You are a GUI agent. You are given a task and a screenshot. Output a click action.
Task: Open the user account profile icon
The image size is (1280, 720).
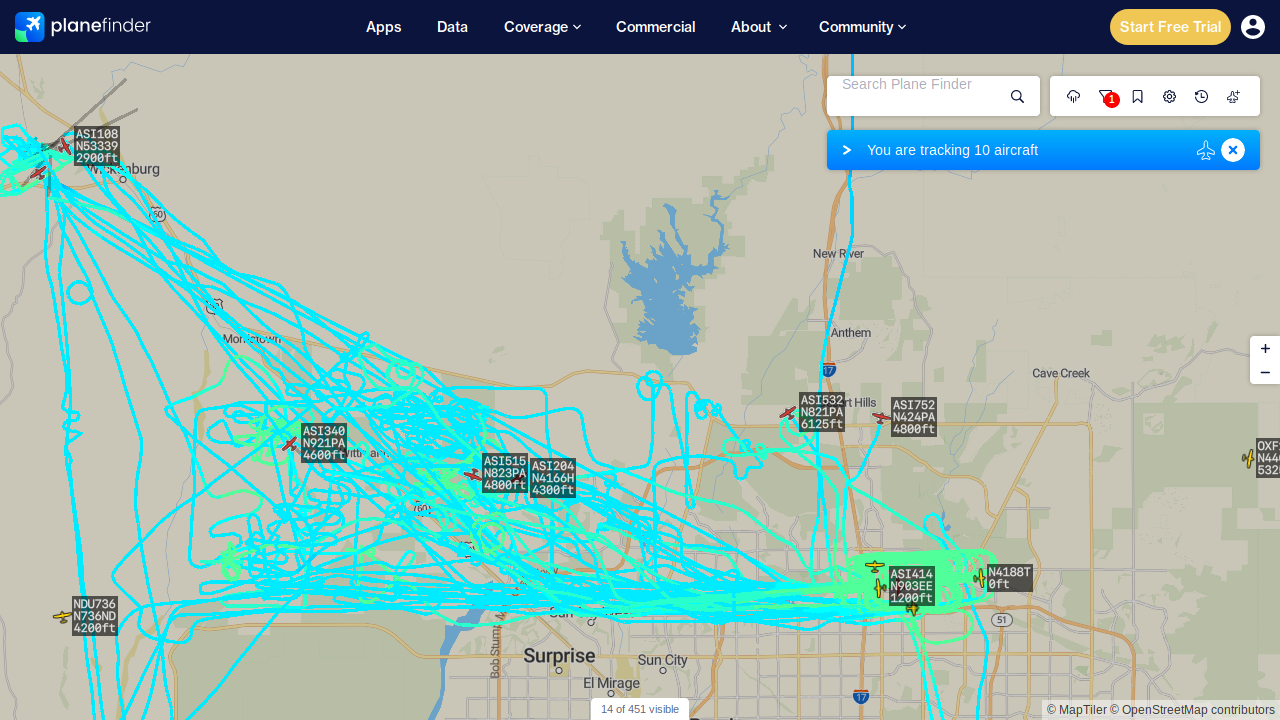(1253, 27)
